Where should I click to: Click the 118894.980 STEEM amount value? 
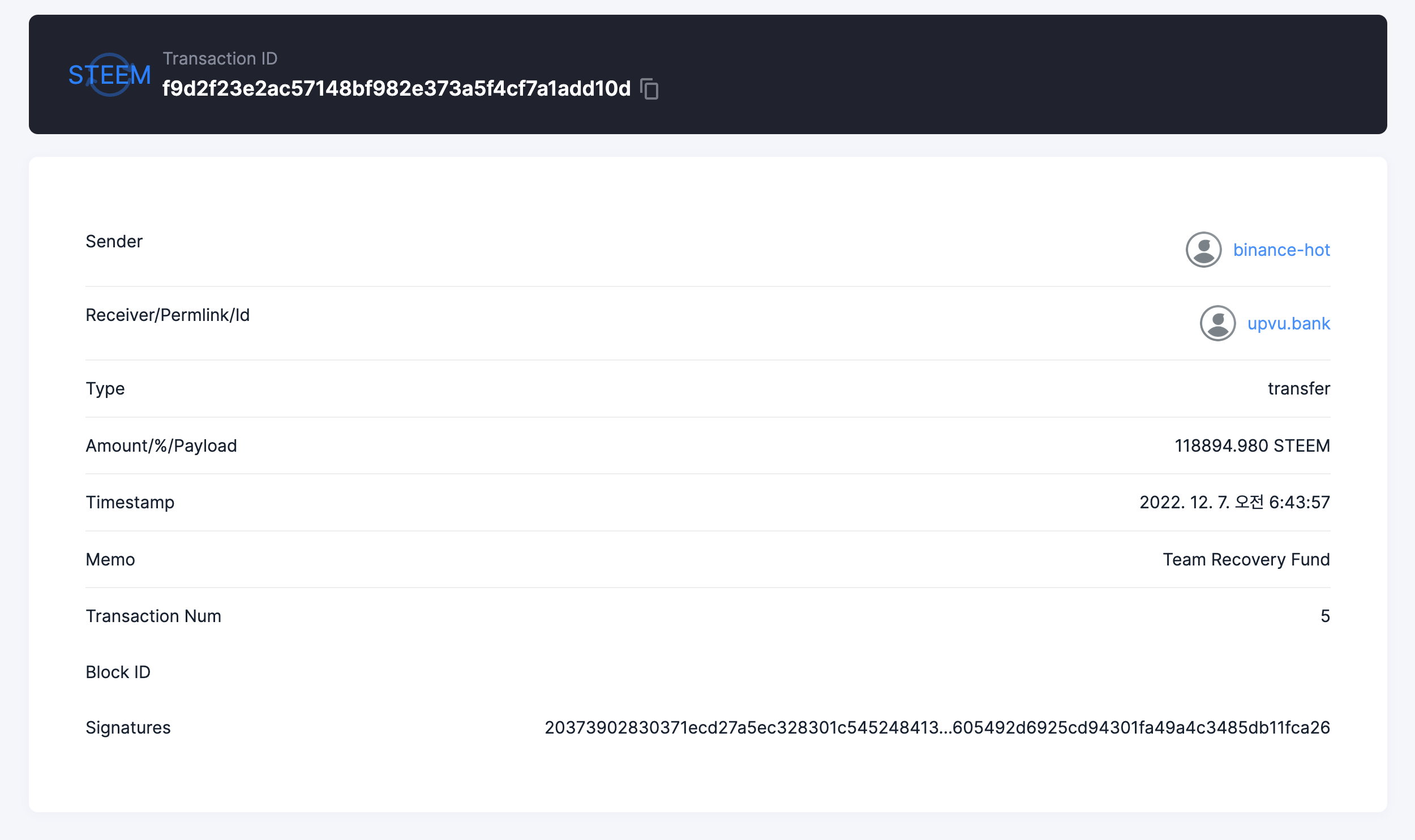(x=1252, y=446)
